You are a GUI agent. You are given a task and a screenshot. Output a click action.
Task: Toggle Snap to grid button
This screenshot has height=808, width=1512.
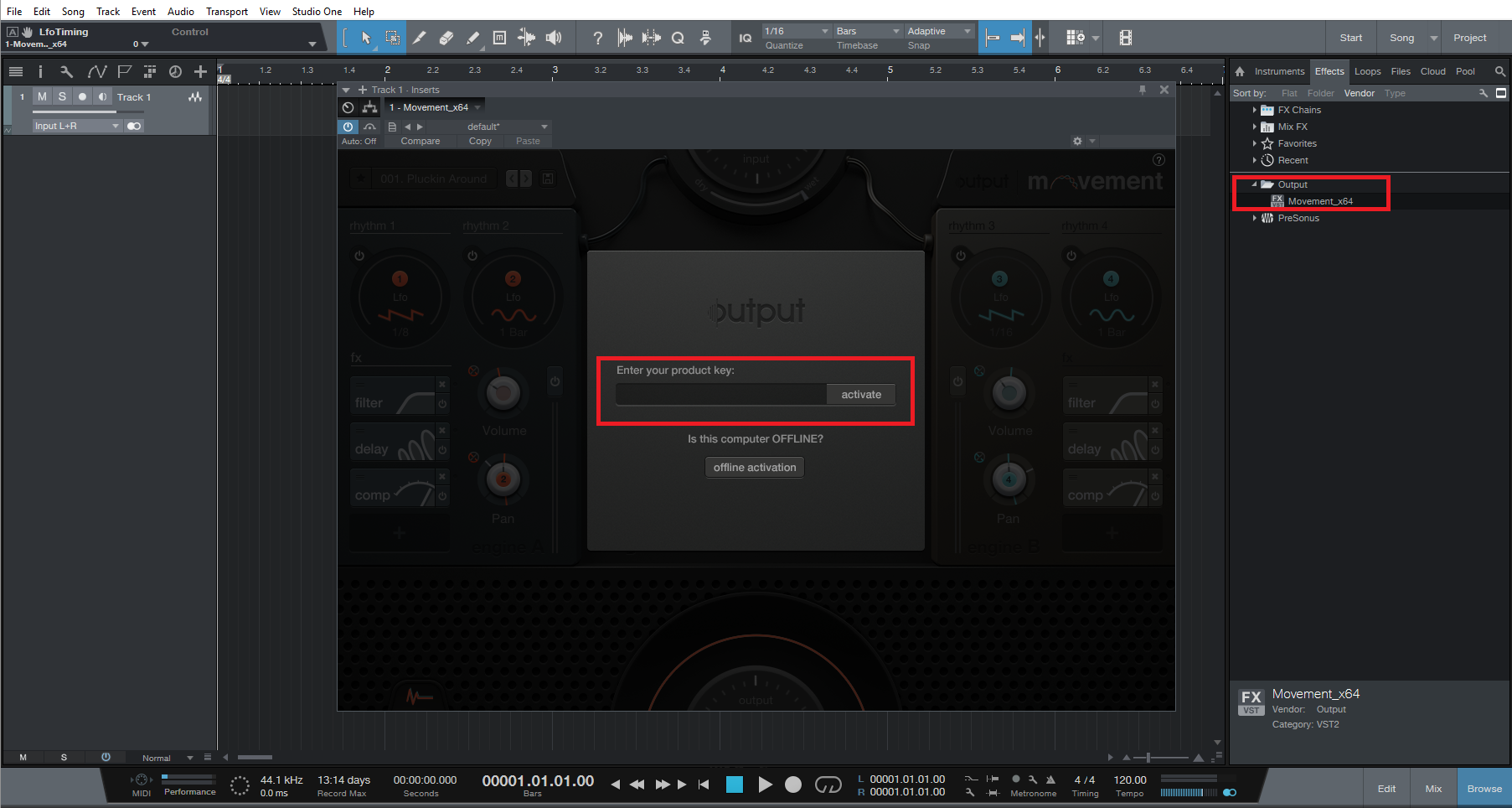993,38
